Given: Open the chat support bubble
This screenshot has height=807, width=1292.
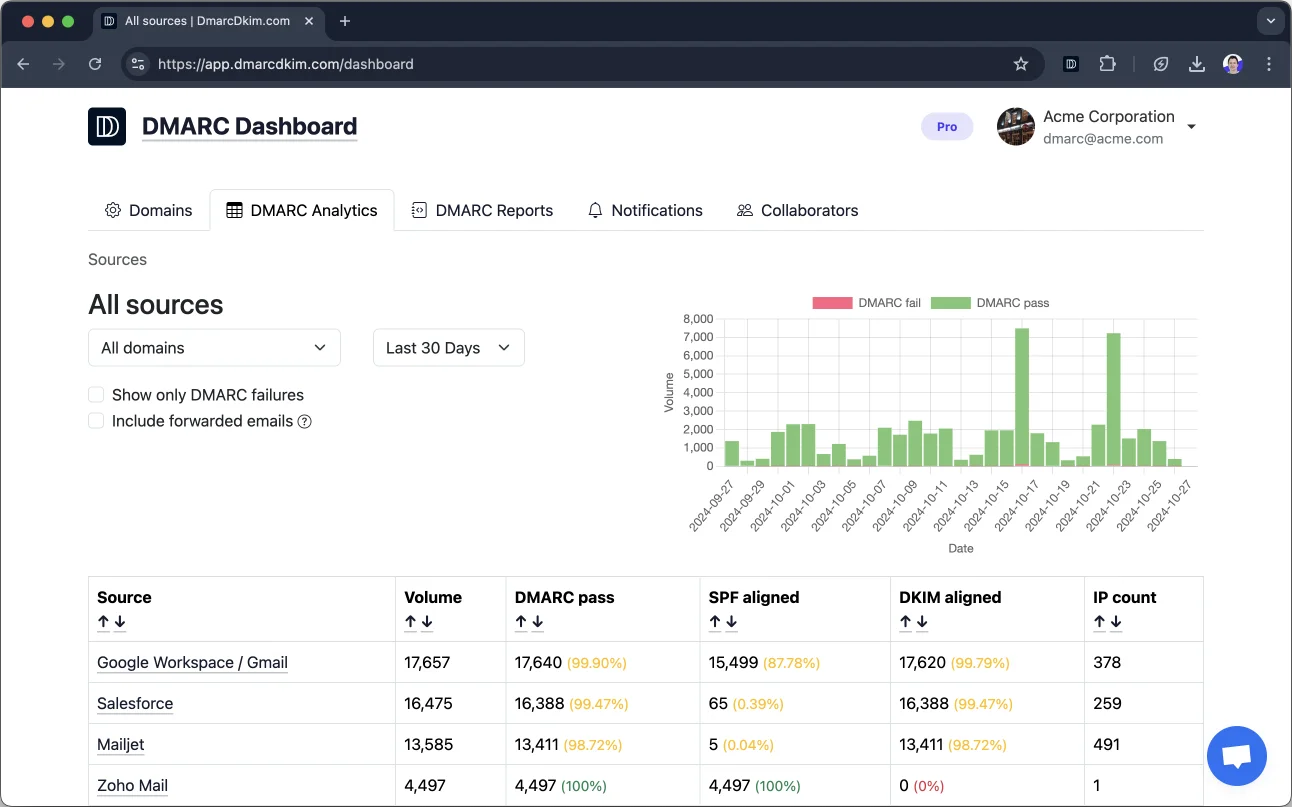Looking at the screenshot, I should [x=1236, y=756].
